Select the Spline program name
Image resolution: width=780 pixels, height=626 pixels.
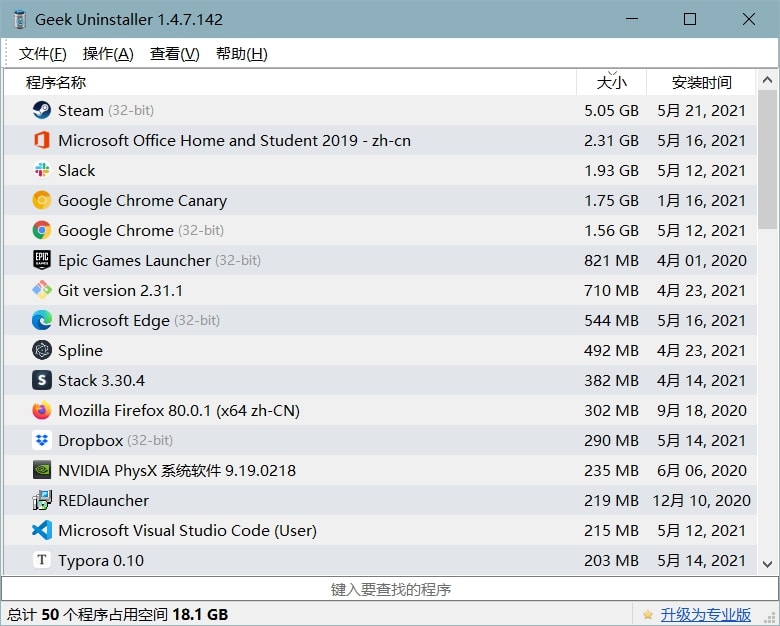click(80, 350)
